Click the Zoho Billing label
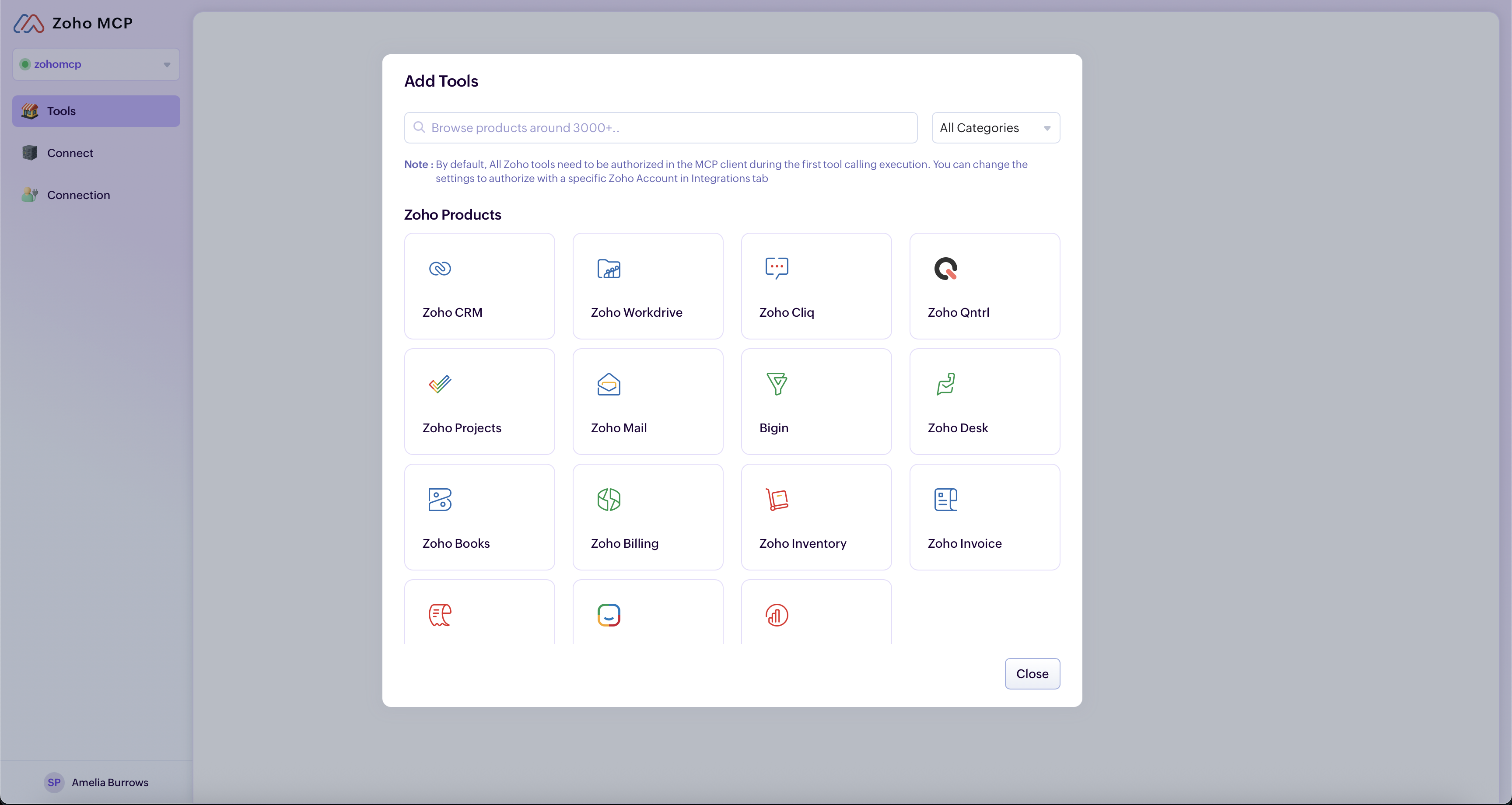The width and height of the screenshot is (1512, 805). [x=624, y=544]
